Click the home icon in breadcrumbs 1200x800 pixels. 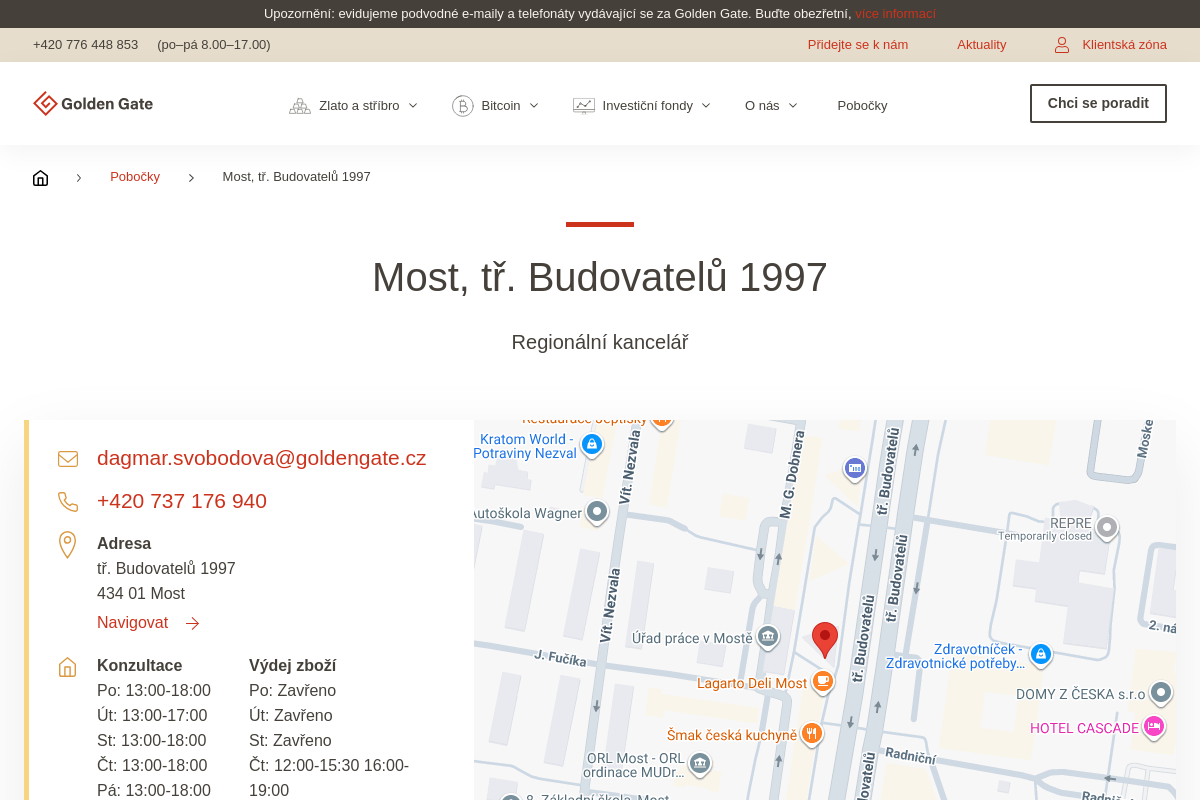pos(40,178)
